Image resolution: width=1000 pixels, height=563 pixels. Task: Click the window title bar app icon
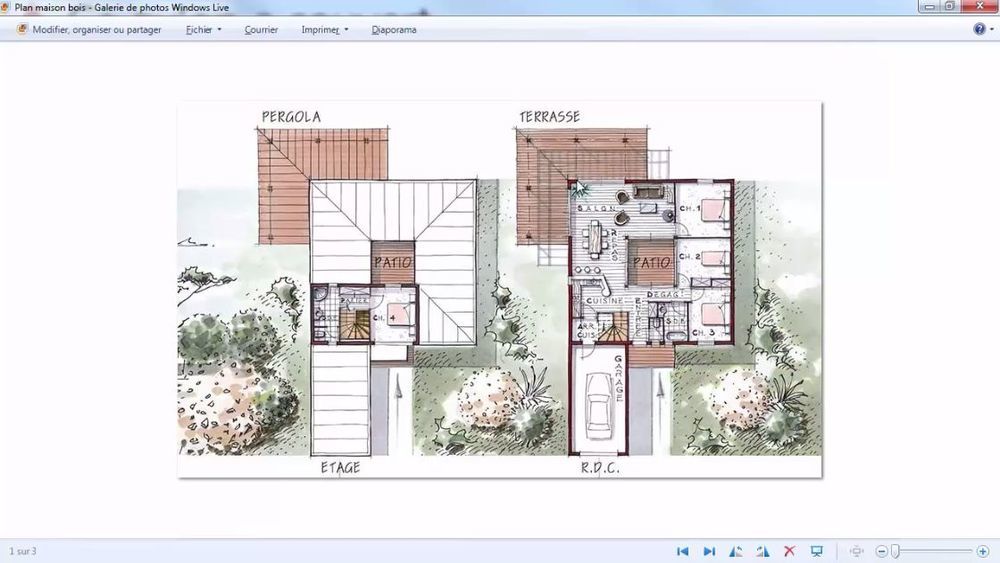4,7
